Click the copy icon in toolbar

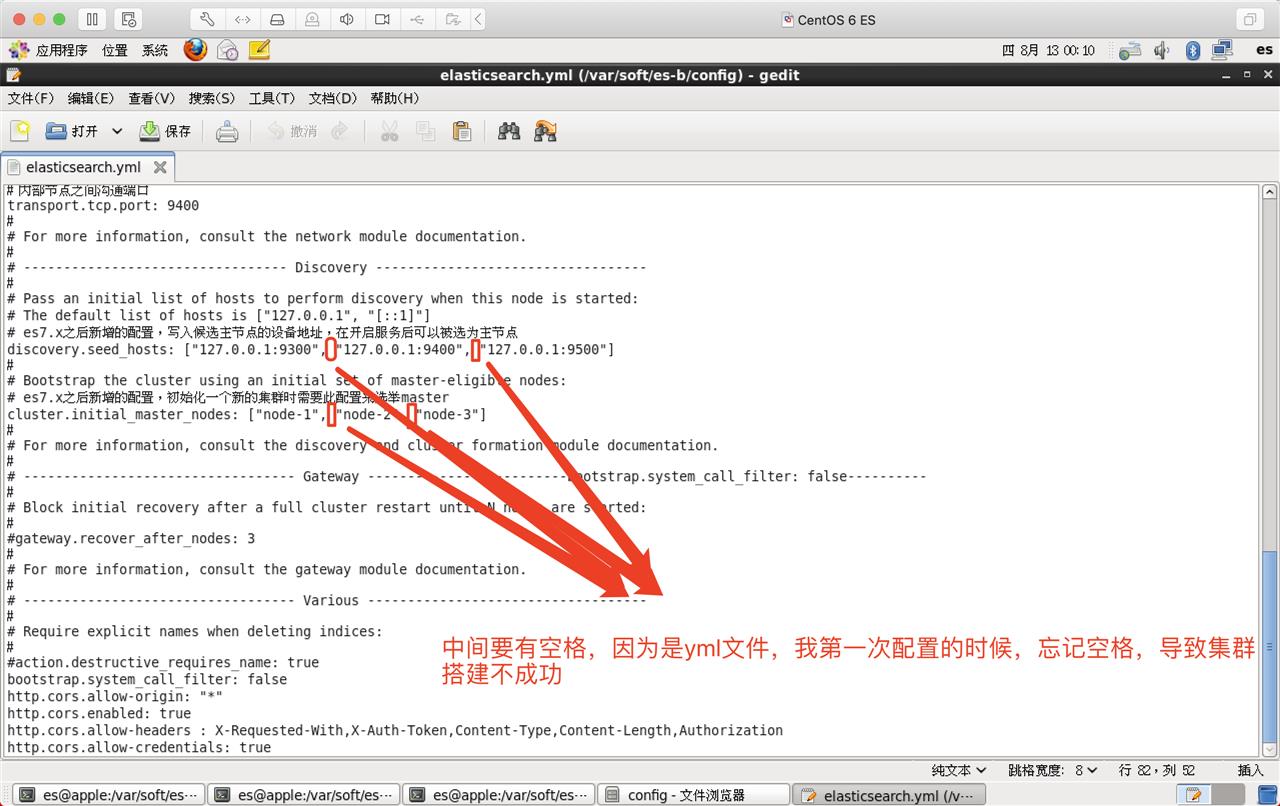pyautogui.click(x=425, y=131)
